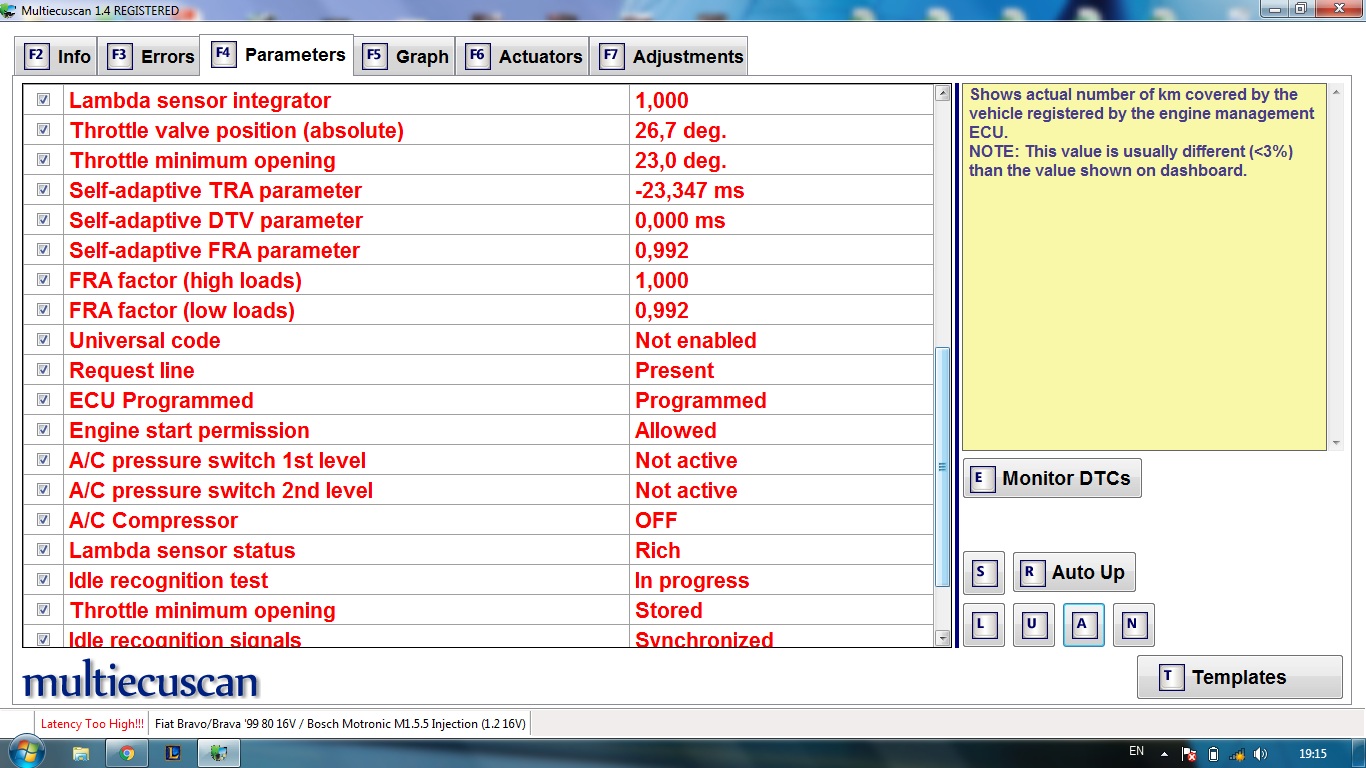This screenshot has width=1366, height=768.
Task: Click the parameter list vertical scrollbar thumb
Action: 942,466
